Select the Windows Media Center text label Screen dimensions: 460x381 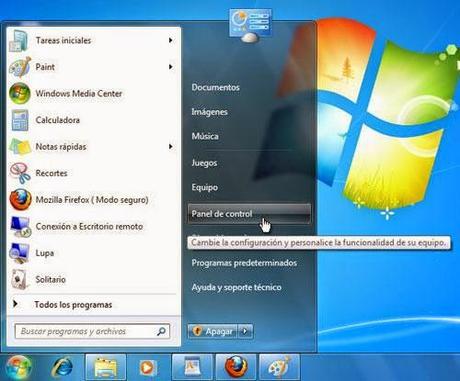79,94
